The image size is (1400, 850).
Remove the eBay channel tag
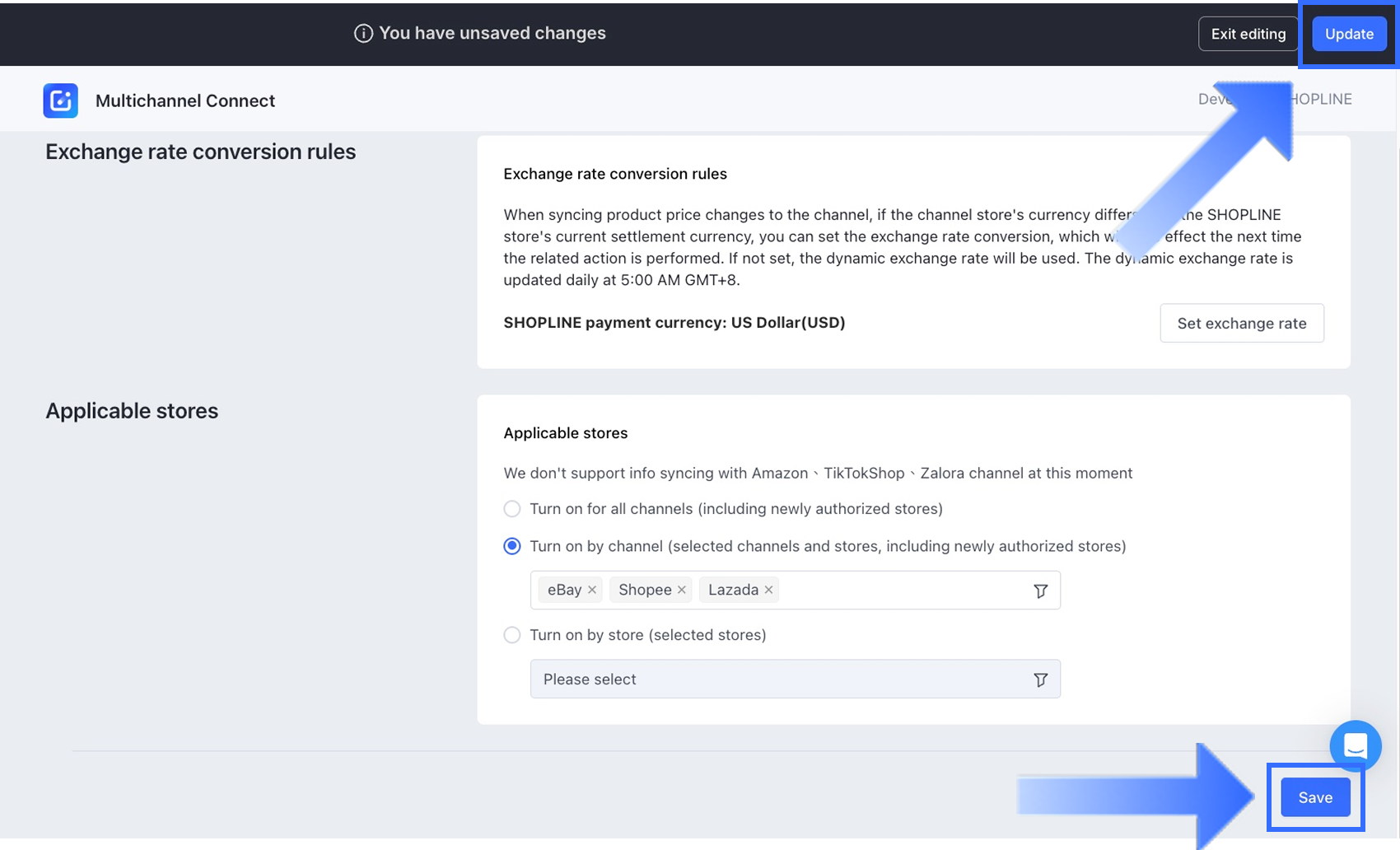pos(592,590)
